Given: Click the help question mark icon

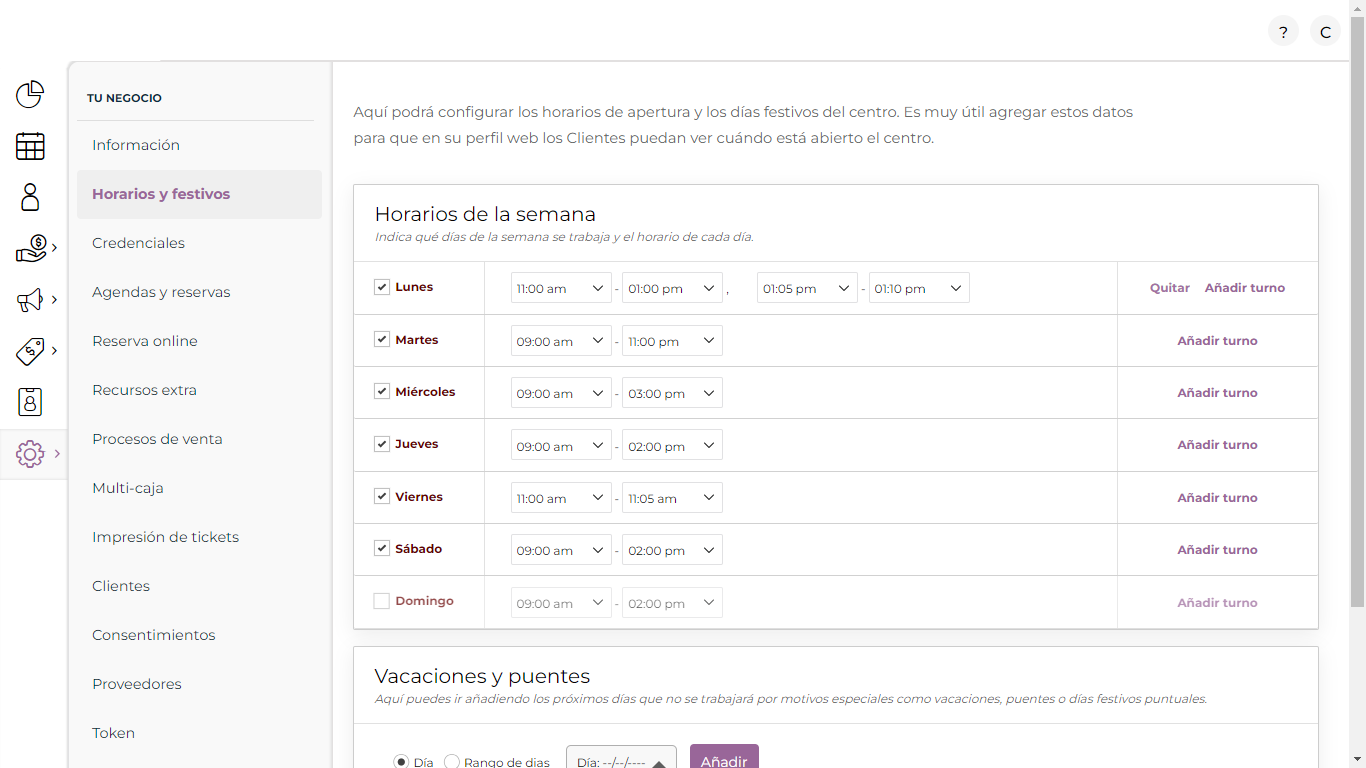Looking at the screenshot, I should click(1283, 31).
